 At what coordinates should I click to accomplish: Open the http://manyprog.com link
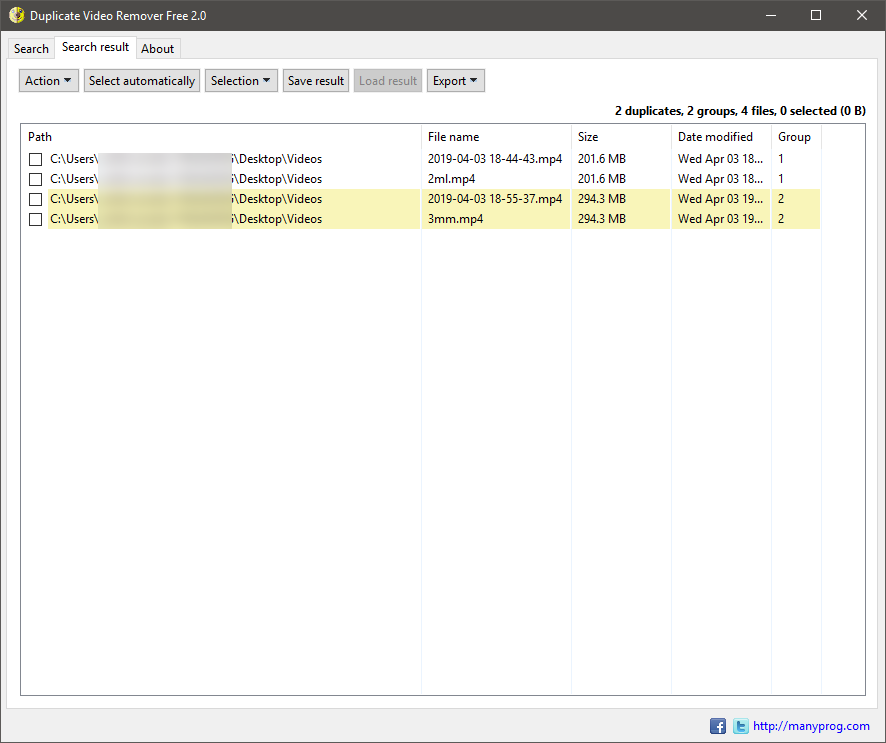click(x=811, y=726)
